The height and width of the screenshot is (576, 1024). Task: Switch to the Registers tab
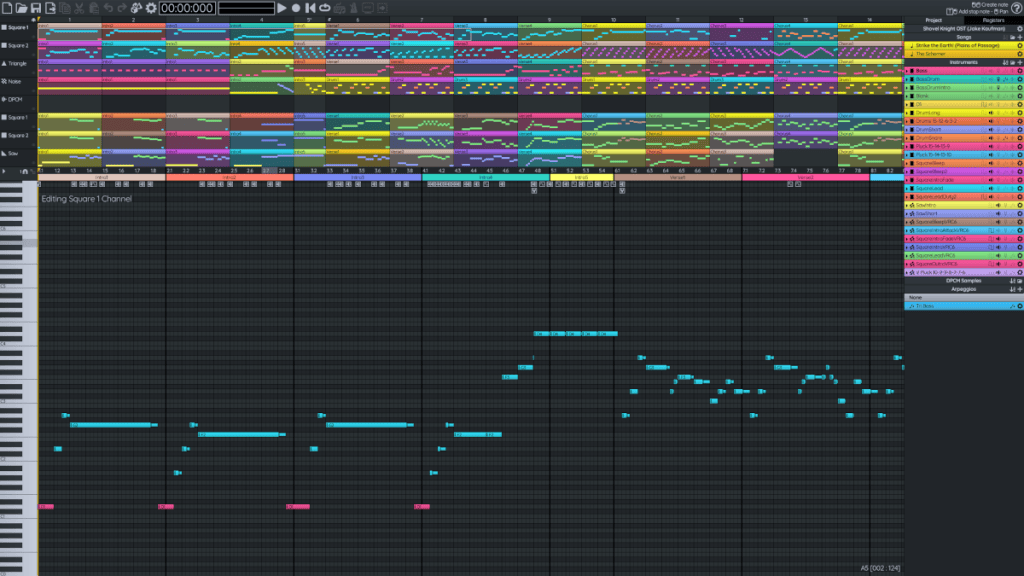tap(993, 20)
